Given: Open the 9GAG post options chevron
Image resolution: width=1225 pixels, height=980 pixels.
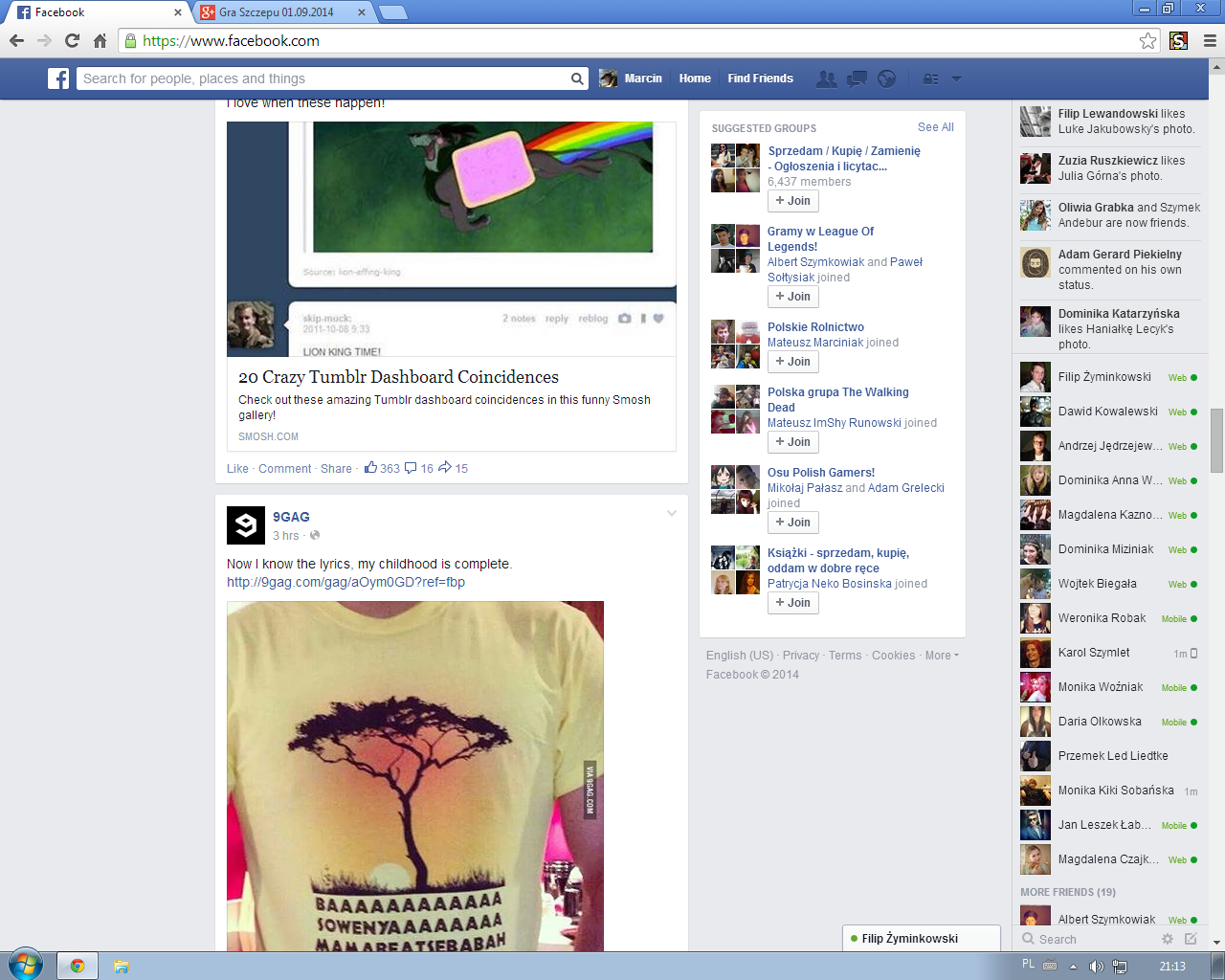Looking at the screenshot, I should pyautogui.click(x=672, y=514).
